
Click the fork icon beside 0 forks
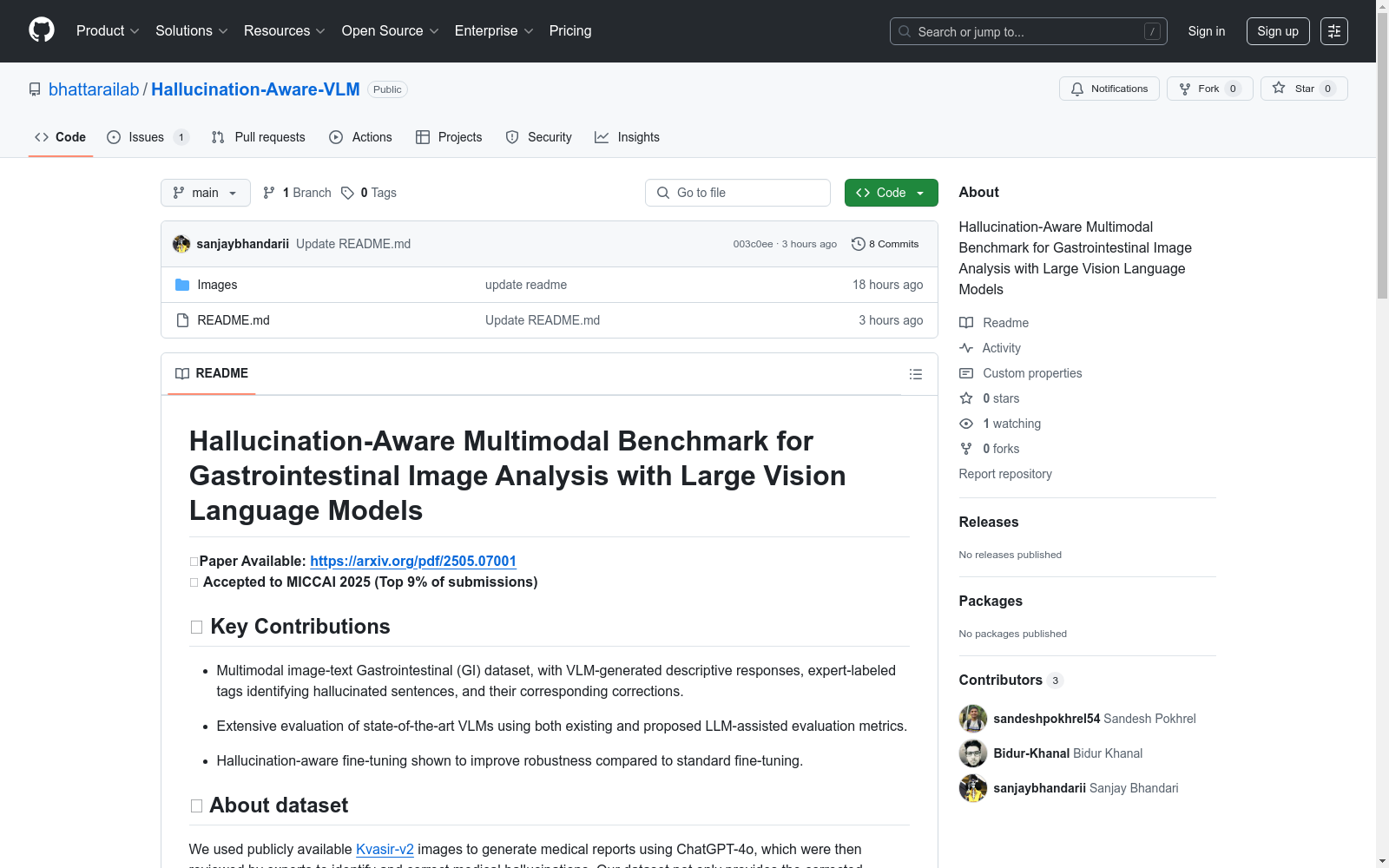(x=966, y=449)
